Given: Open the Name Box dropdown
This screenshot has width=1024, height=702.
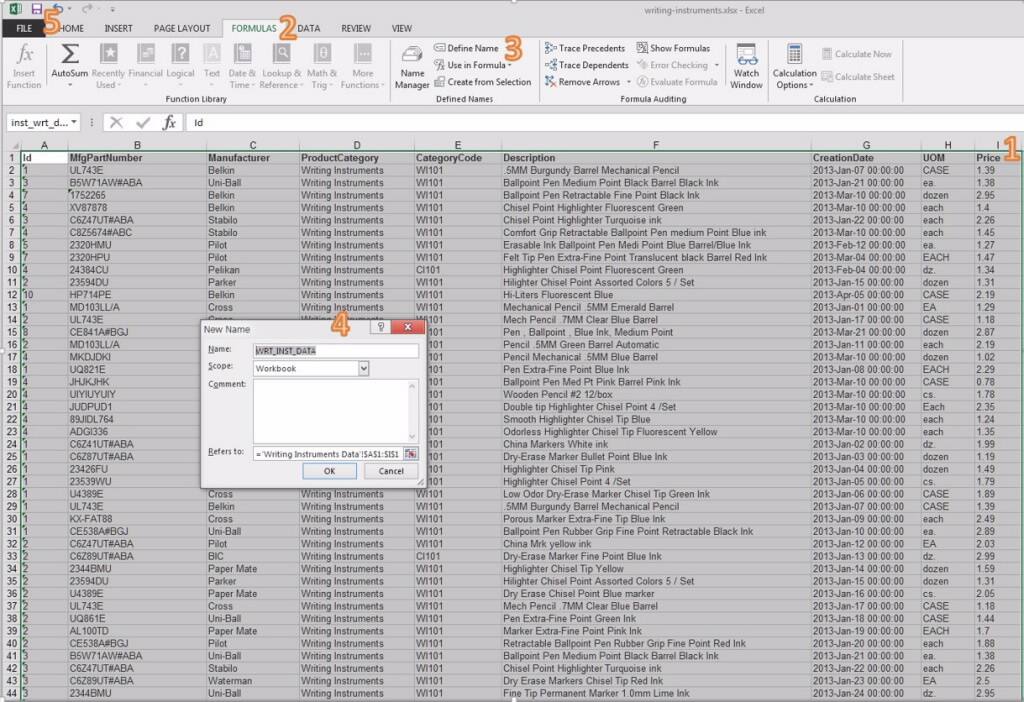Looking at the screenshot, I should pos(76,123).
